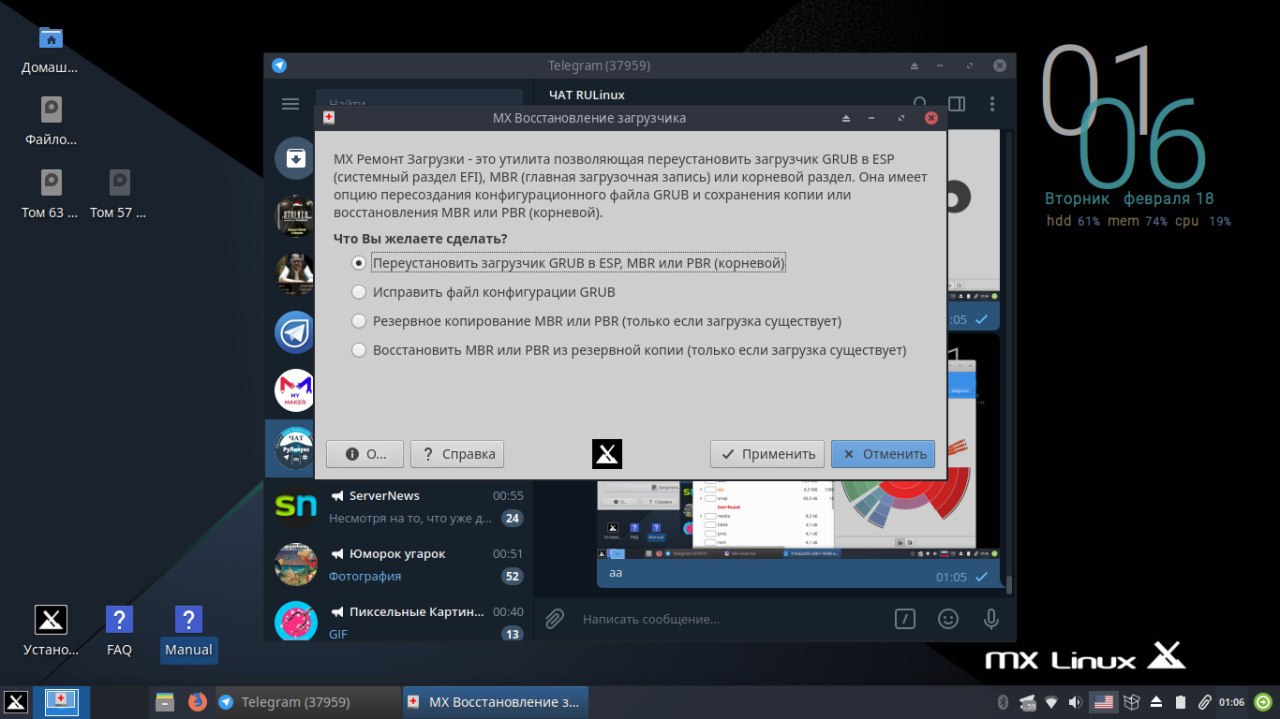Open MX start menu in taskbar
The width and height of the screenshot is (1280, 719).
click(15, 702)
